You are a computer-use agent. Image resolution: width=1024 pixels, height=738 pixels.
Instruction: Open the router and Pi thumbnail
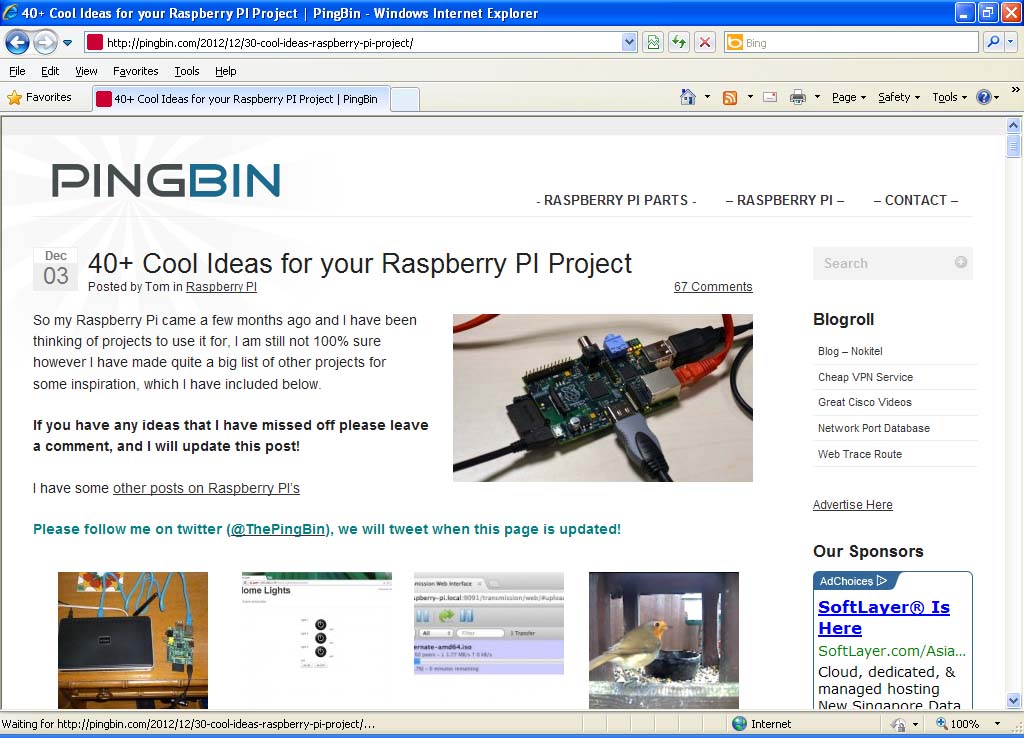133,640
